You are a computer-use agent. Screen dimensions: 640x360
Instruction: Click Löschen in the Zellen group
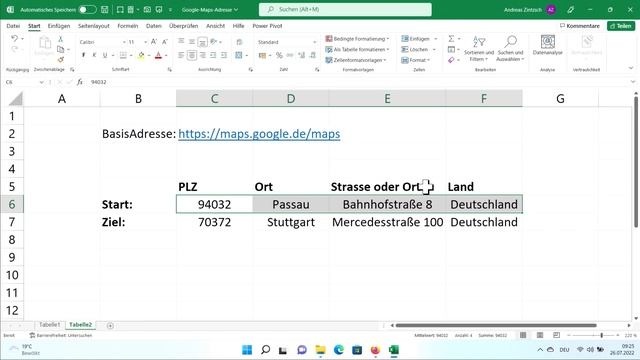click(x=415, y=49)
